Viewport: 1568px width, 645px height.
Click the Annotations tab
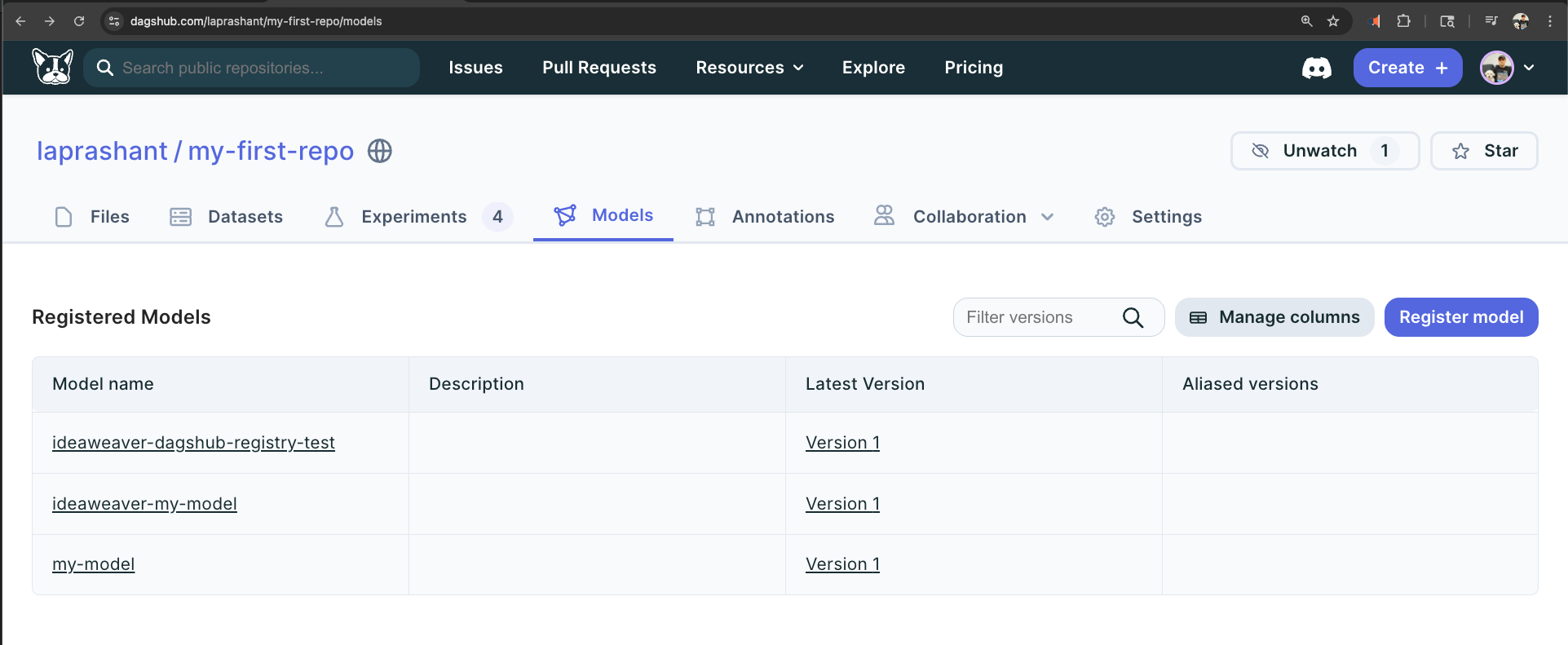tap(765, 217)
